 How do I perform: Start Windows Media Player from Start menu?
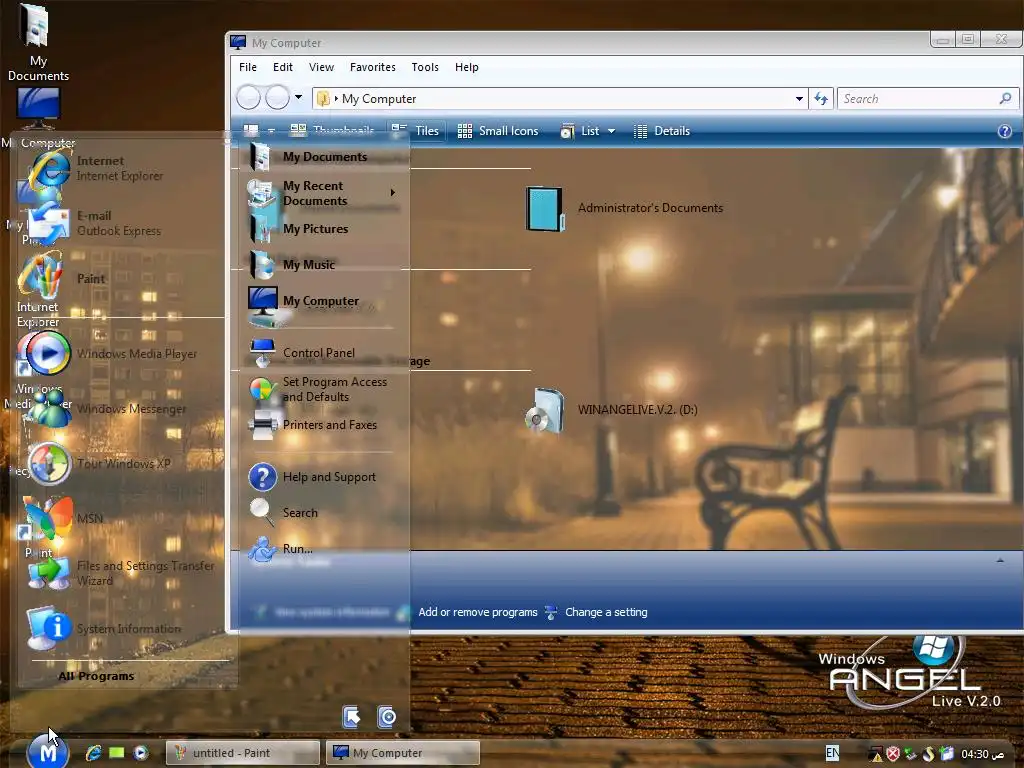[111, 354]
